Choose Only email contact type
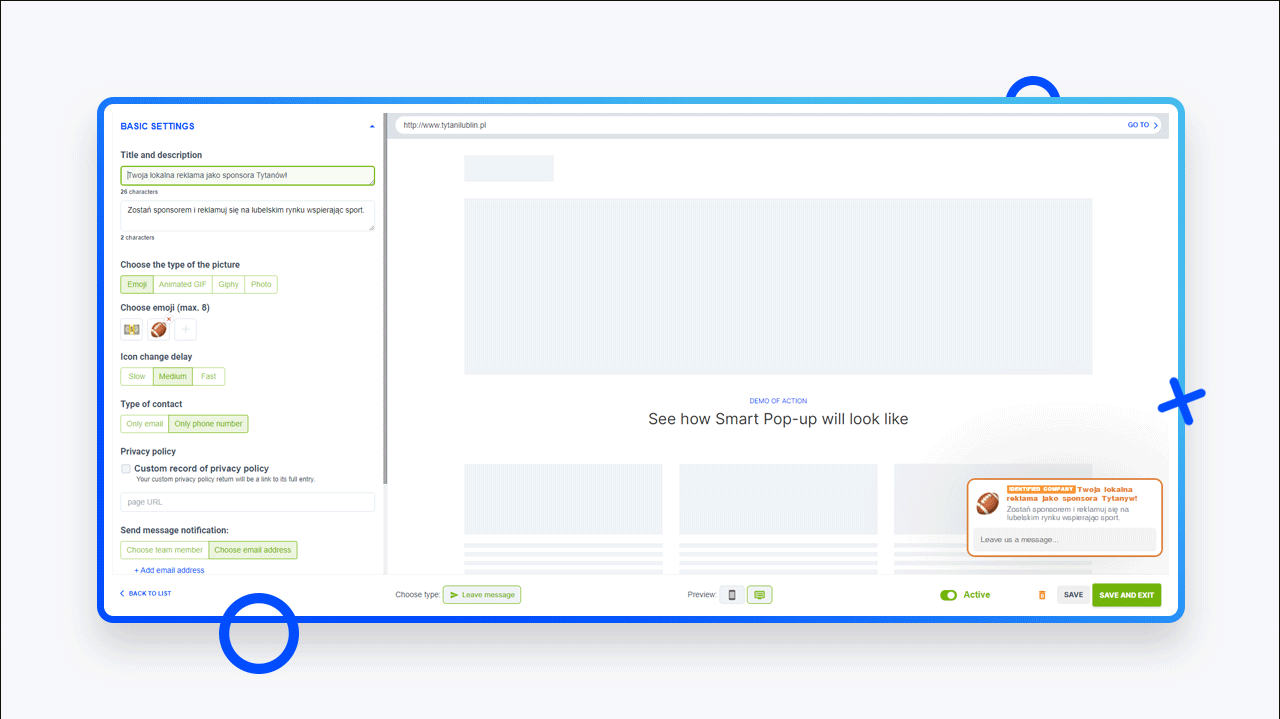 pos(145,424)
